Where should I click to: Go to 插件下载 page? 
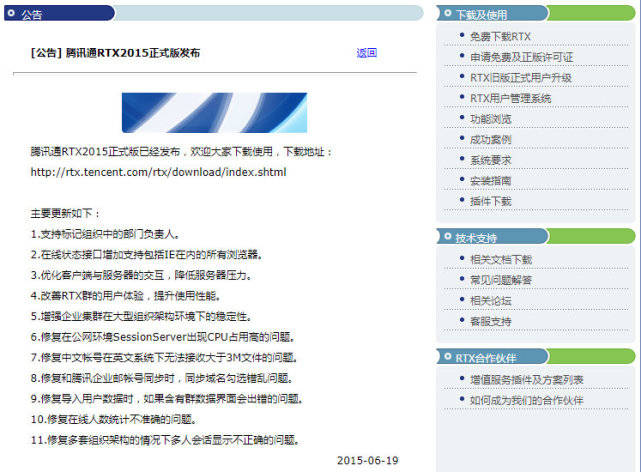(x=491, y=201)
